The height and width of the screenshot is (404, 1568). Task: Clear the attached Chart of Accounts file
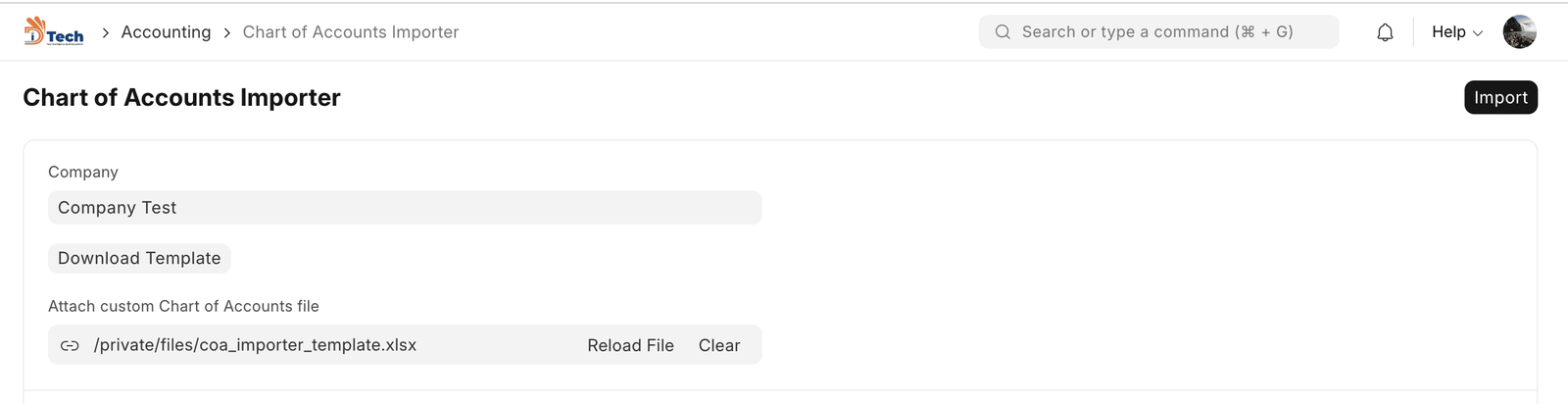pos(718,345)
